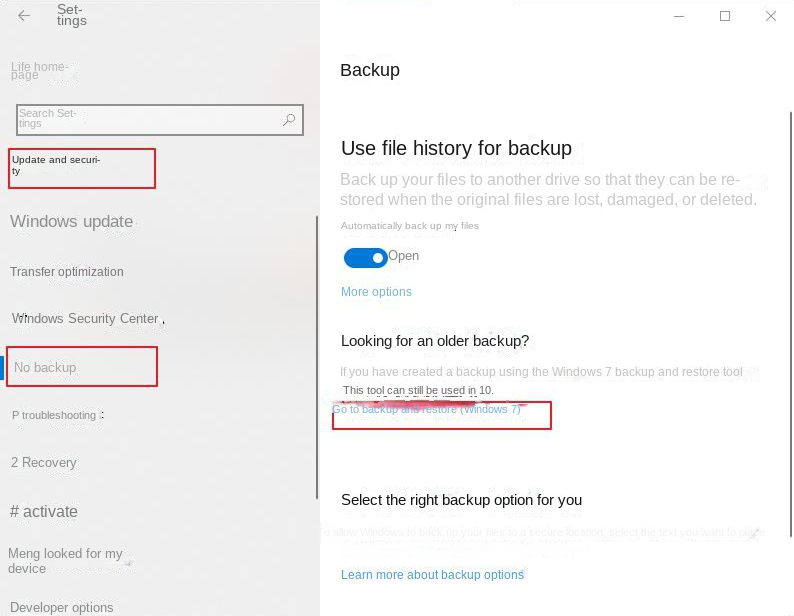
Task: Open Windows Security Center page
Action: click(85, 319)
